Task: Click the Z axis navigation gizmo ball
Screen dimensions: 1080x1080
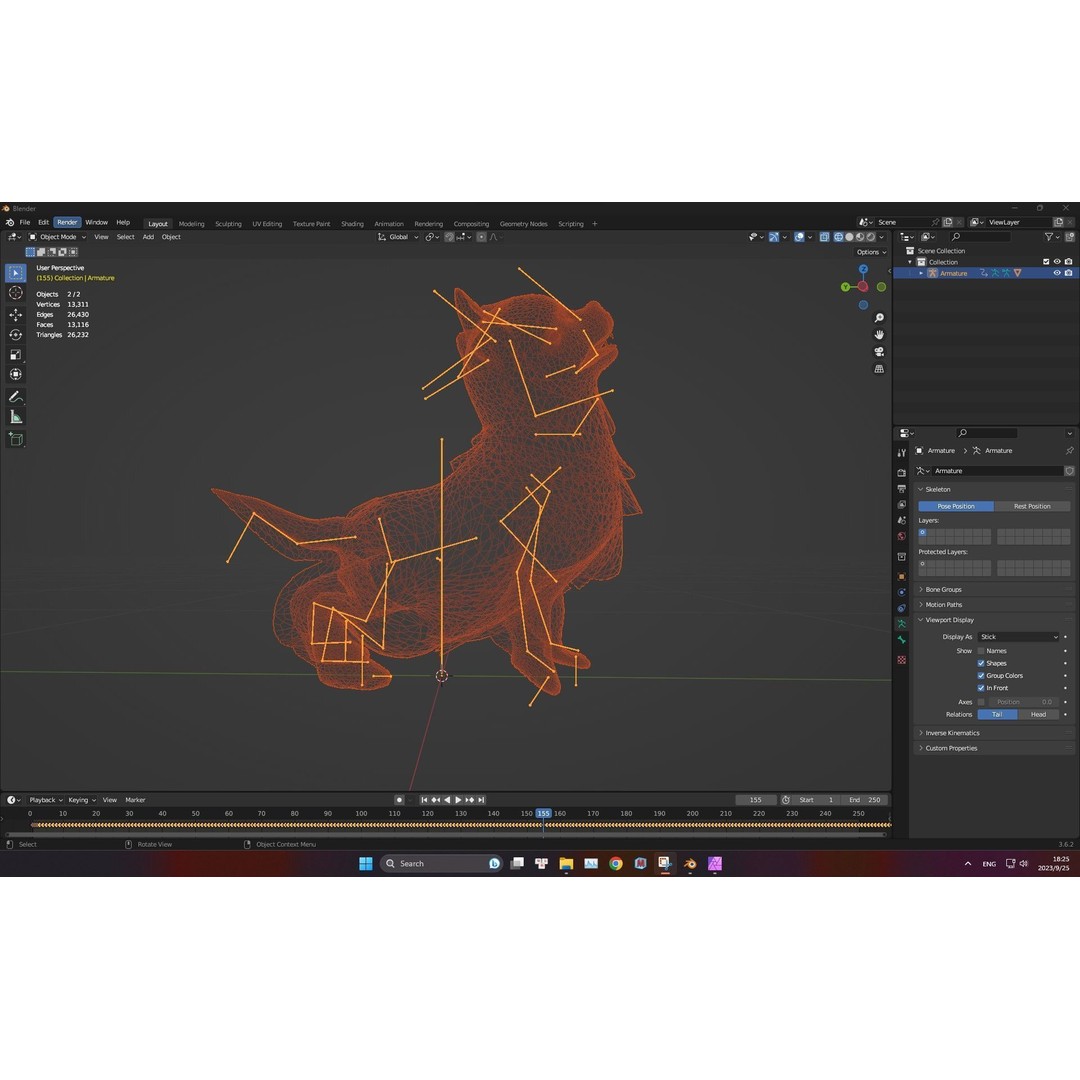Action: click(x=863, y=269)
